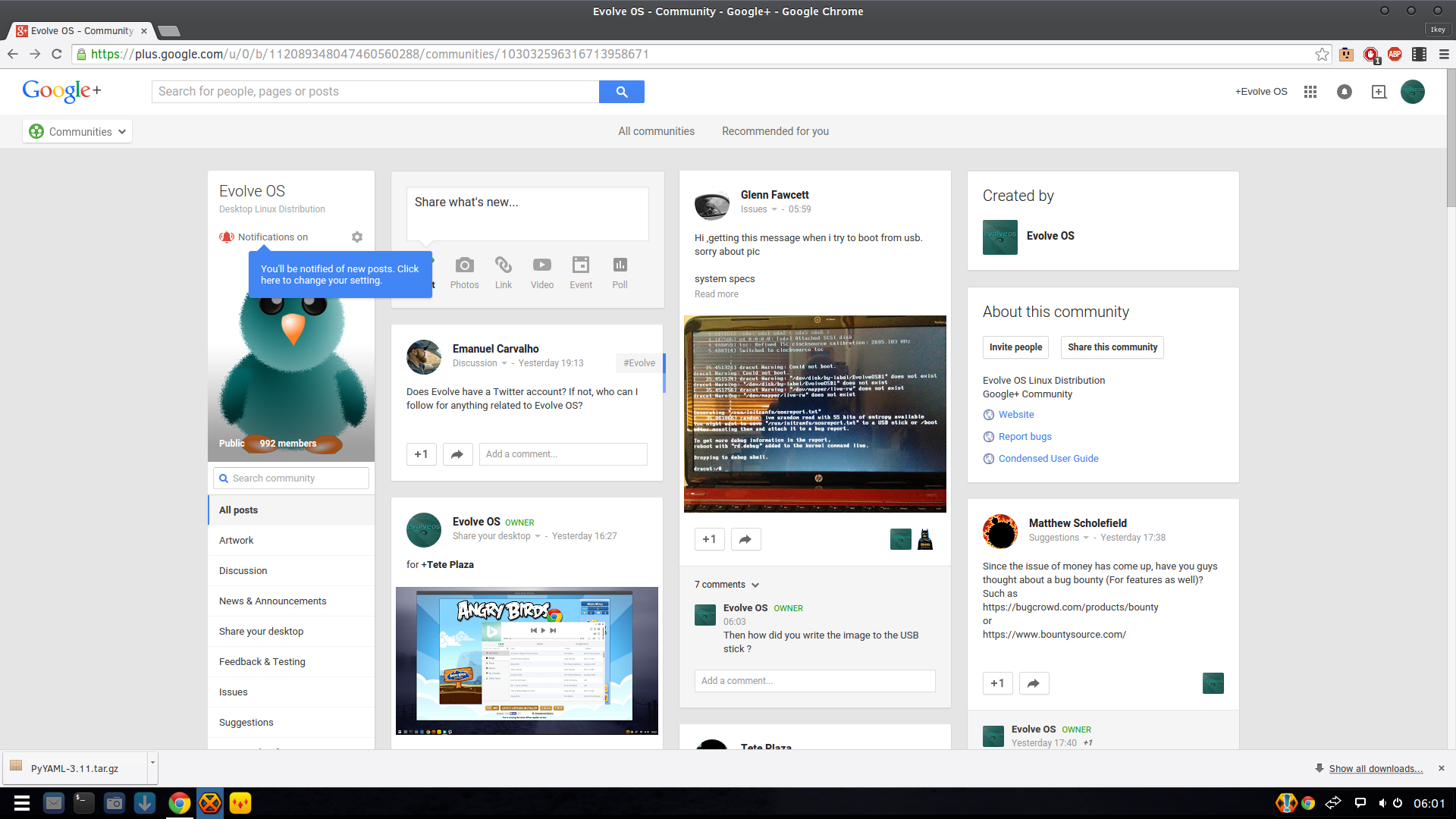Viewport: 1456px width, 819px height.
Task: Open options arrow on Matthew Scholefield's post
Action: (x=1086, y=538)
